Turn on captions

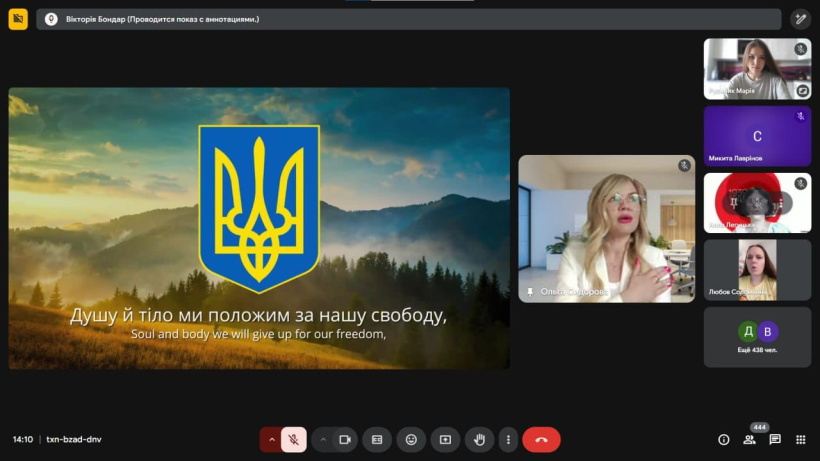coord(377,440)
